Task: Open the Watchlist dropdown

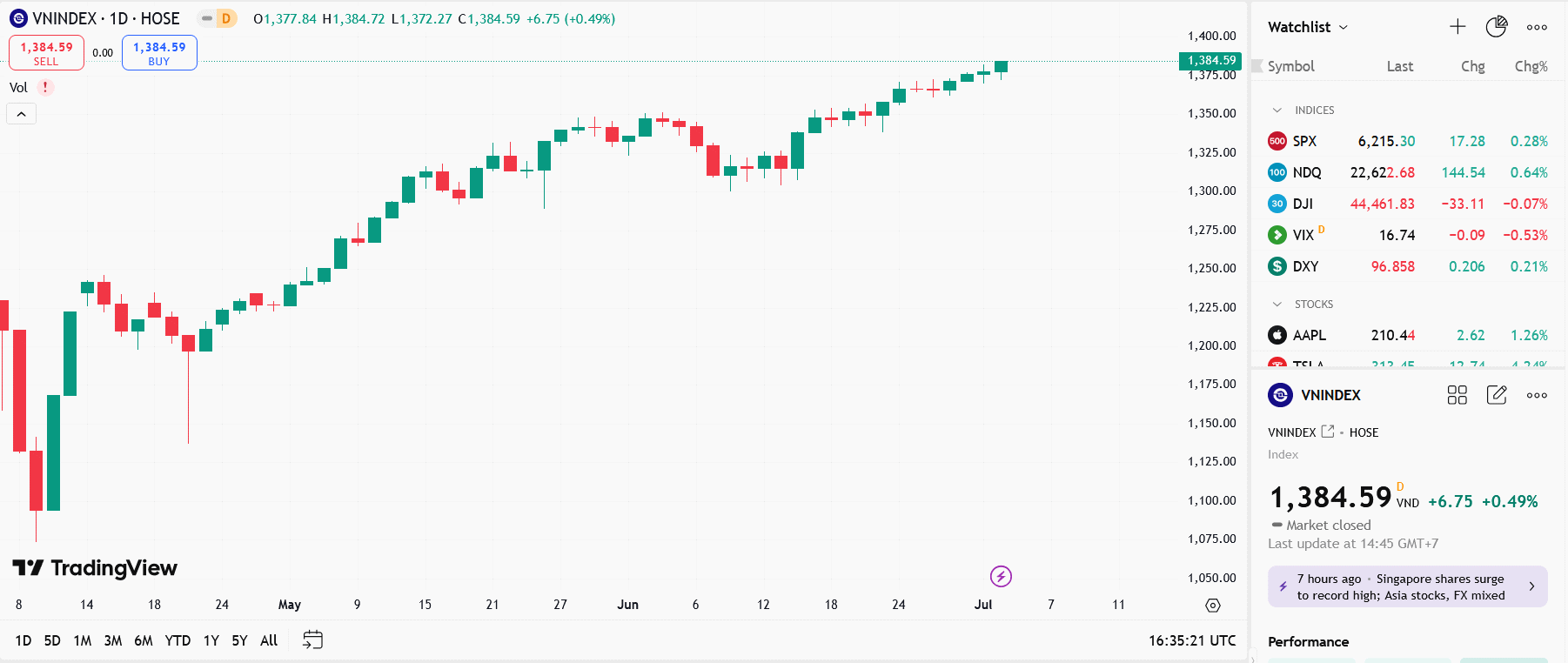Action: [x=1307, y=27]
